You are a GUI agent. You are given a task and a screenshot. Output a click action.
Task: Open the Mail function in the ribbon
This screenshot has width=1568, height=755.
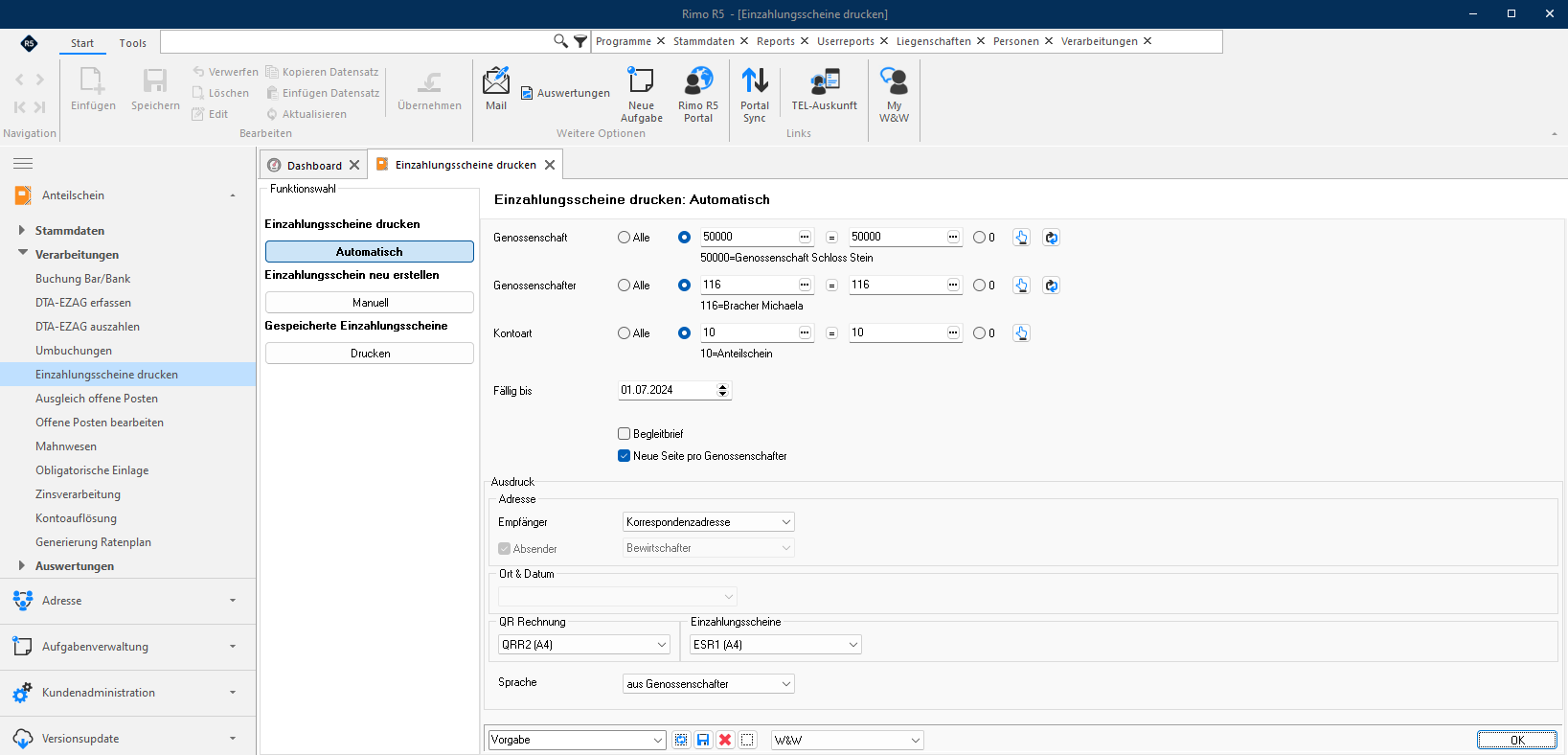pos(496,89)
